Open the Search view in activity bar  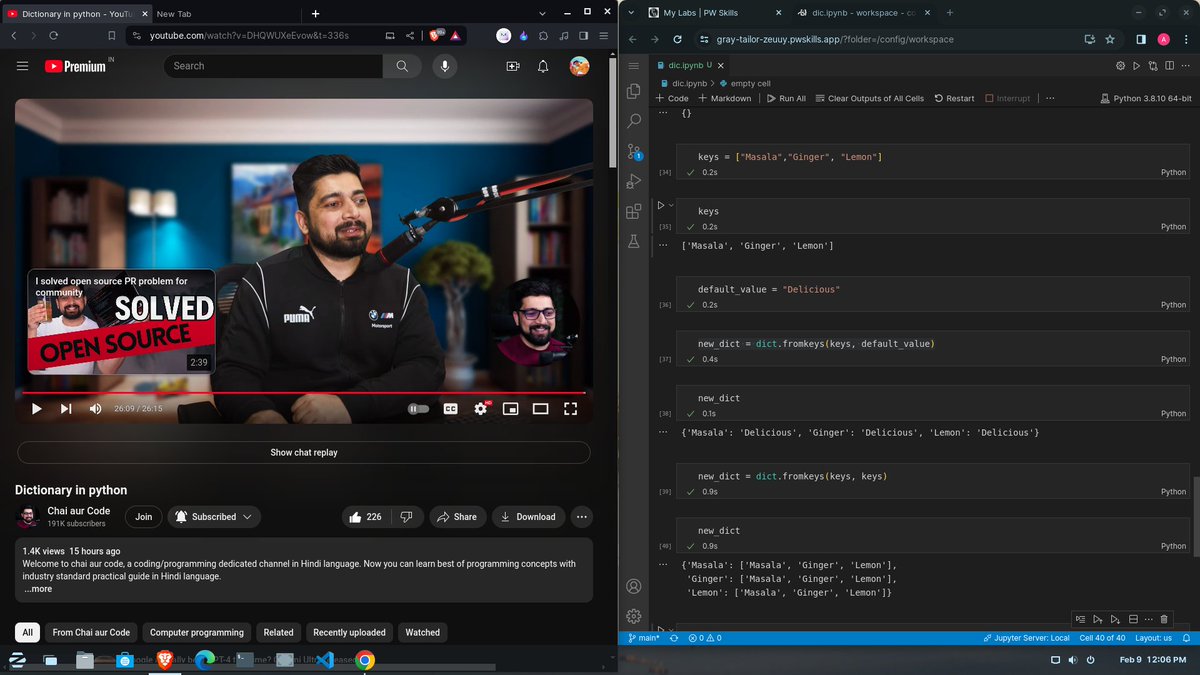click(633, 121)
